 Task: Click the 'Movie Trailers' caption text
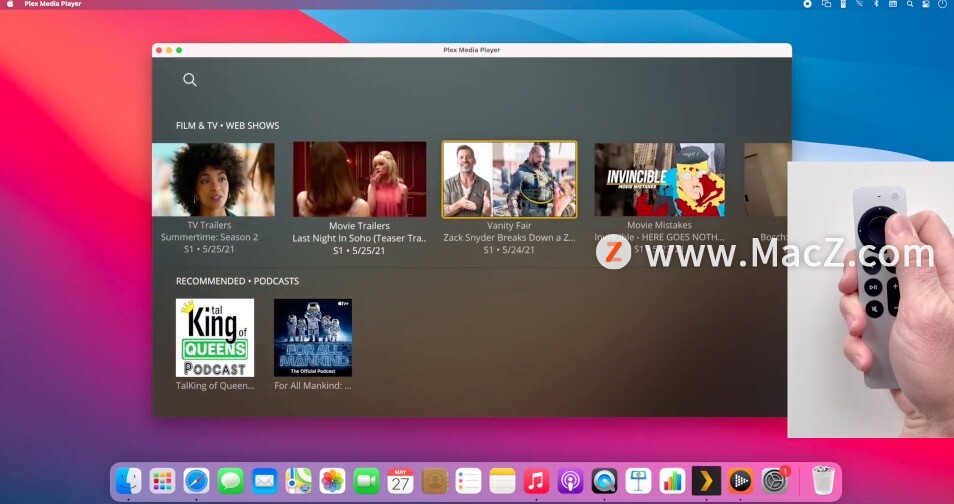click(360, 226)
